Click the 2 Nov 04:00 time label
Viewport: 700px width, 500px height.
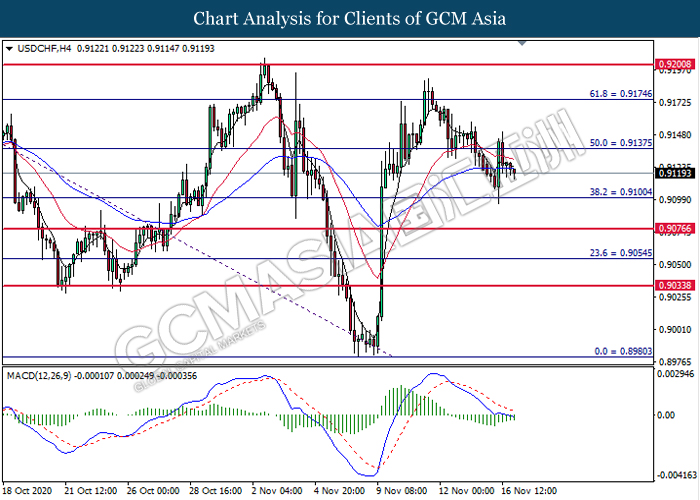tap(277, 491)
